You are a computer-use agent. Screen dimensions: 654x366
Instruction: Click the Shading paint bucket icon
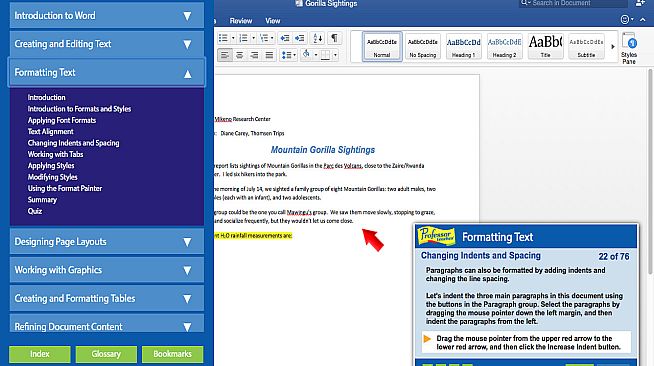click(307, 55)
